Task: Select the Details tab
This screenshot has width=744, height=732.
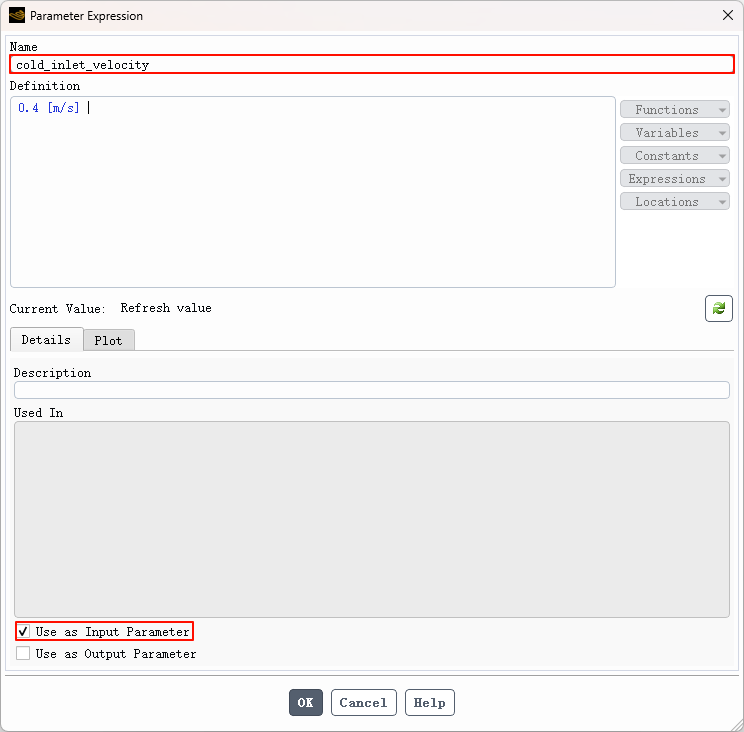Action: click(x=46, y=339)
